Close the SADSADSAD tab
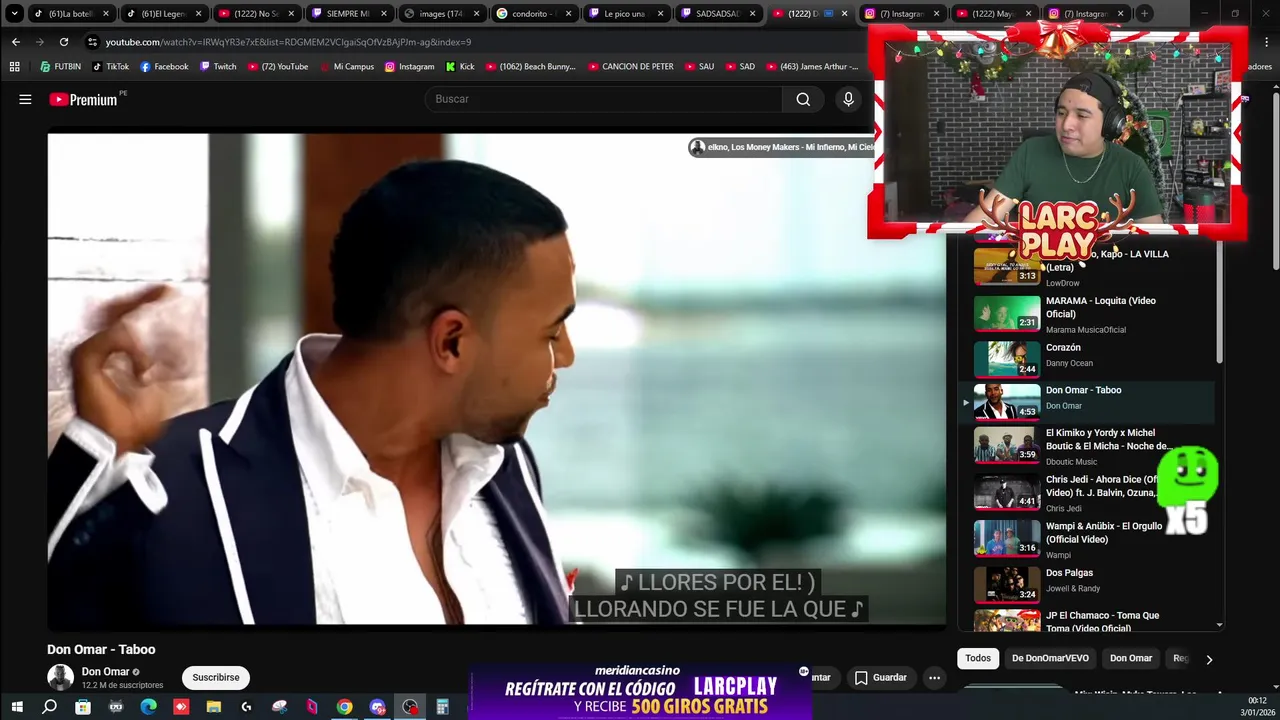 coord(753,14)
